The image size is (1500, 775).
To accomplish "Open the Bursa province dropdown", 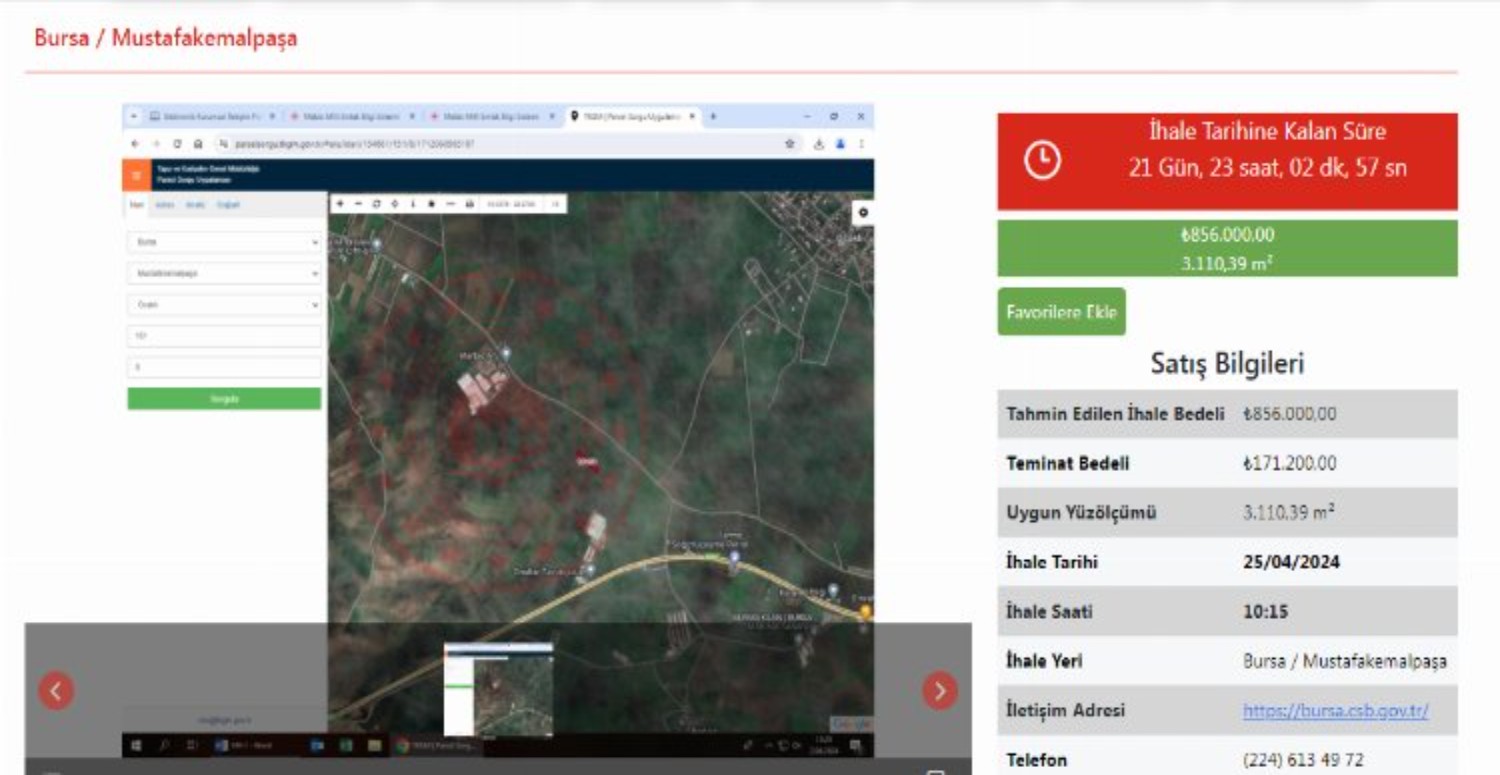I will click(224, 242).
